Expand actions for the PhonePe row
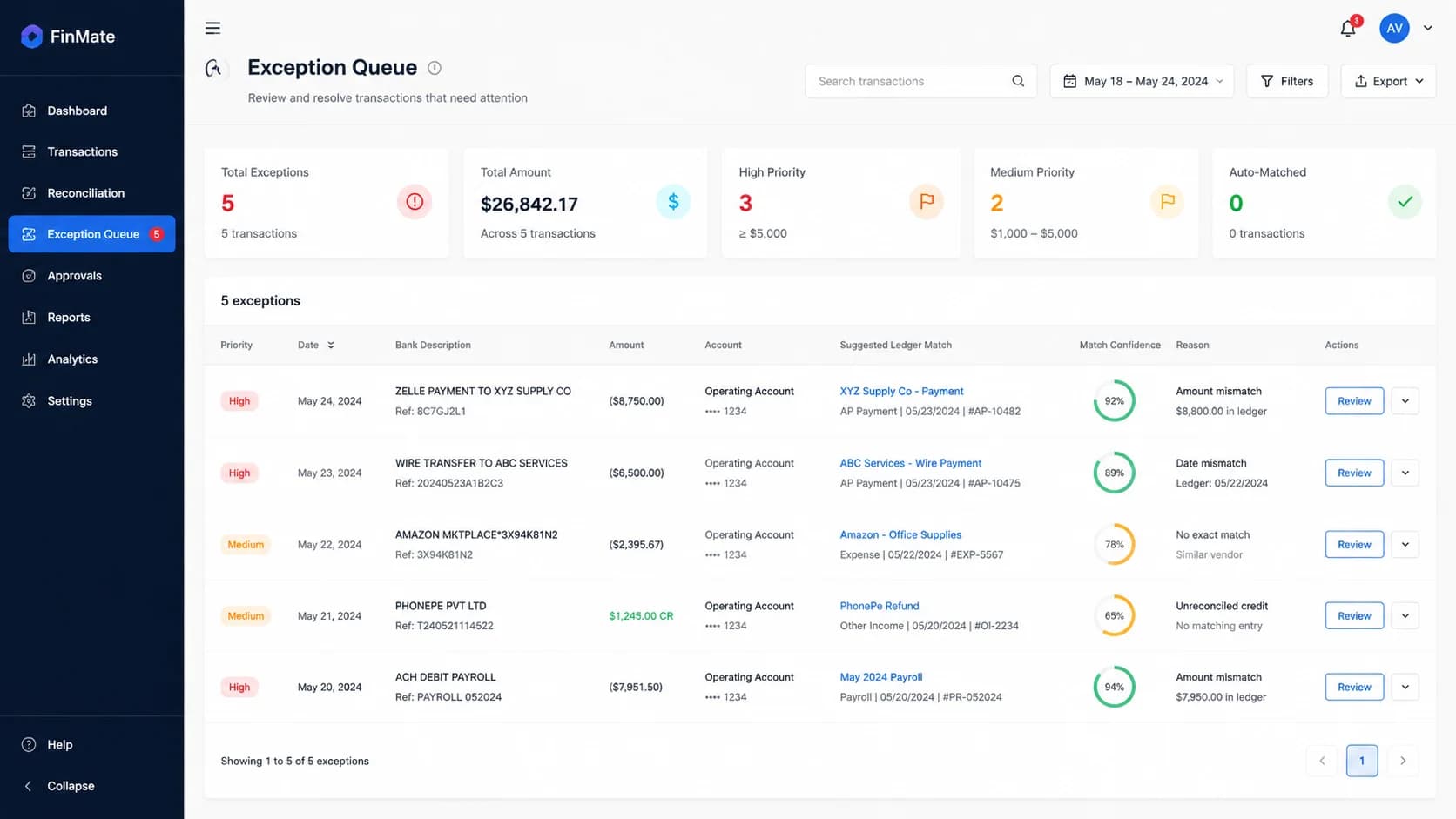 pos(1405,616)
